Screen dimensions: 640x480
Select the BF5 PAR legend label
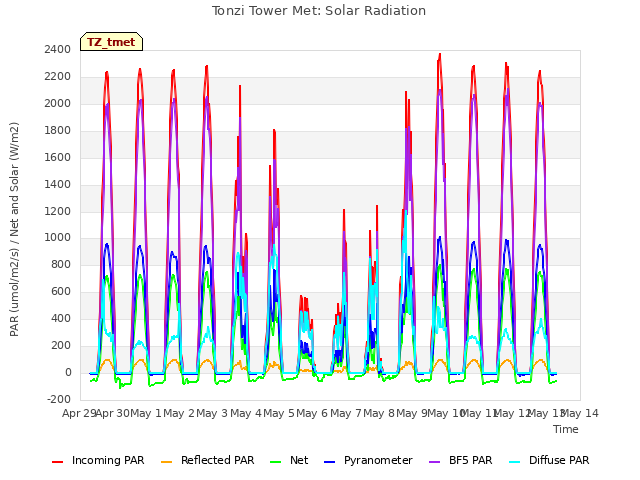click(x=471, y=460)
